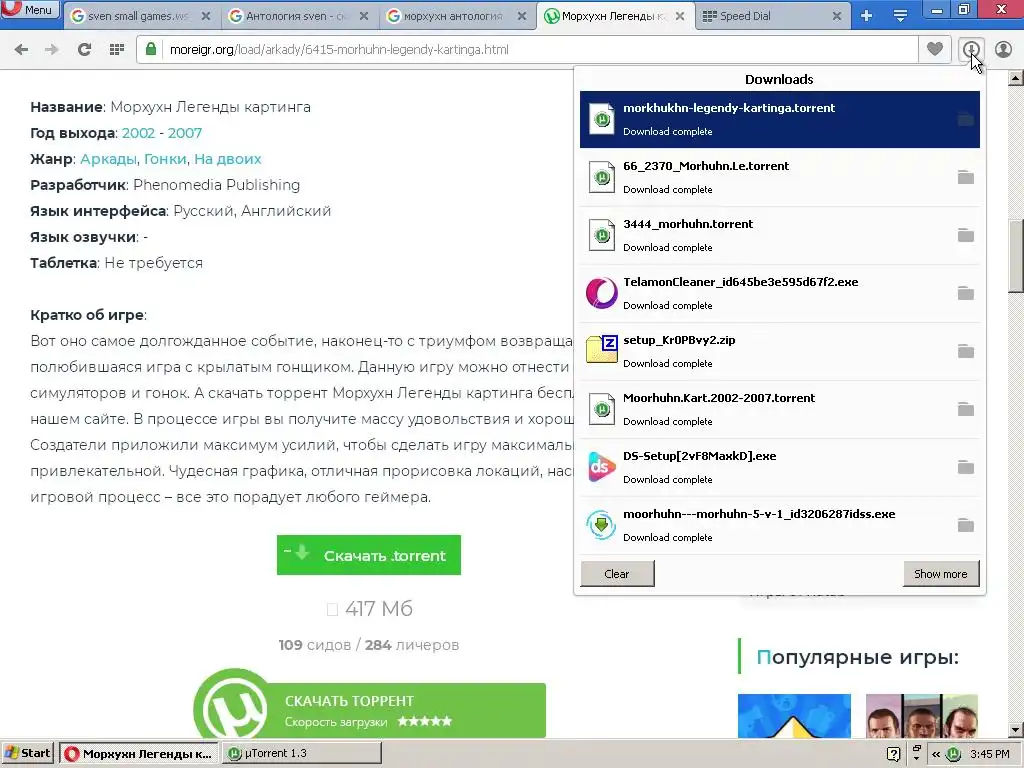Open the 2007 year link
This screenshot has width=1024, height=768.
[185, 133]
